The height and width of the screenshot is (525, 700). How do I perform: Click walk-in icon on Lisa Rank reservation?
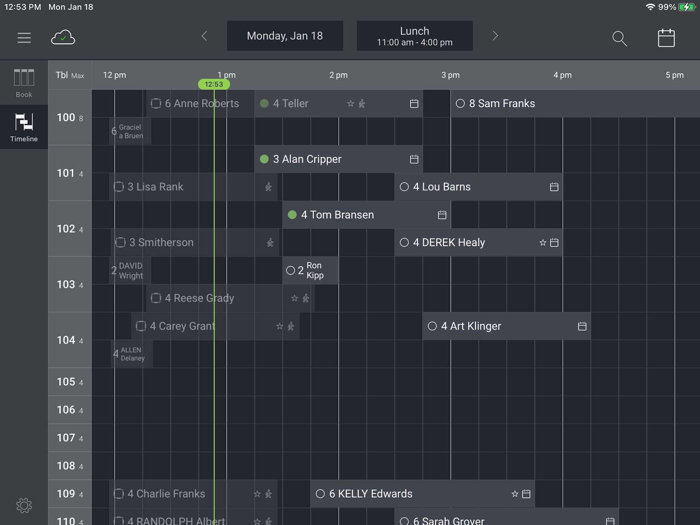point(268,187)
